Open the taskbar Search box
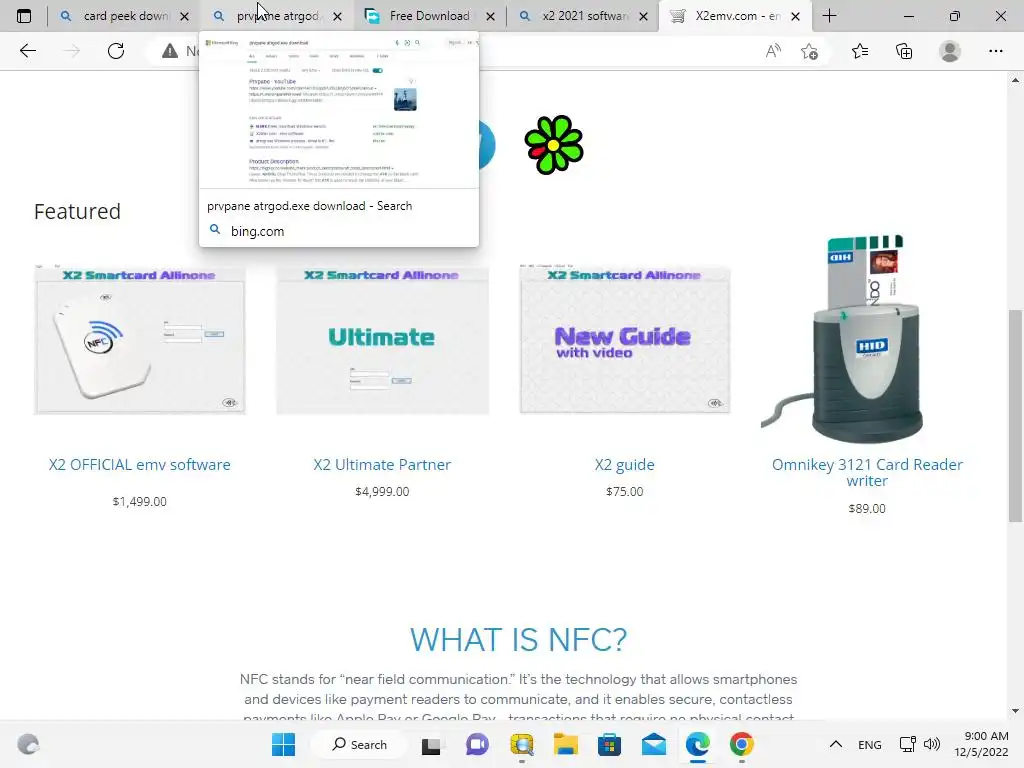Viewport: 1024px width, 768px height. [360, 744]
